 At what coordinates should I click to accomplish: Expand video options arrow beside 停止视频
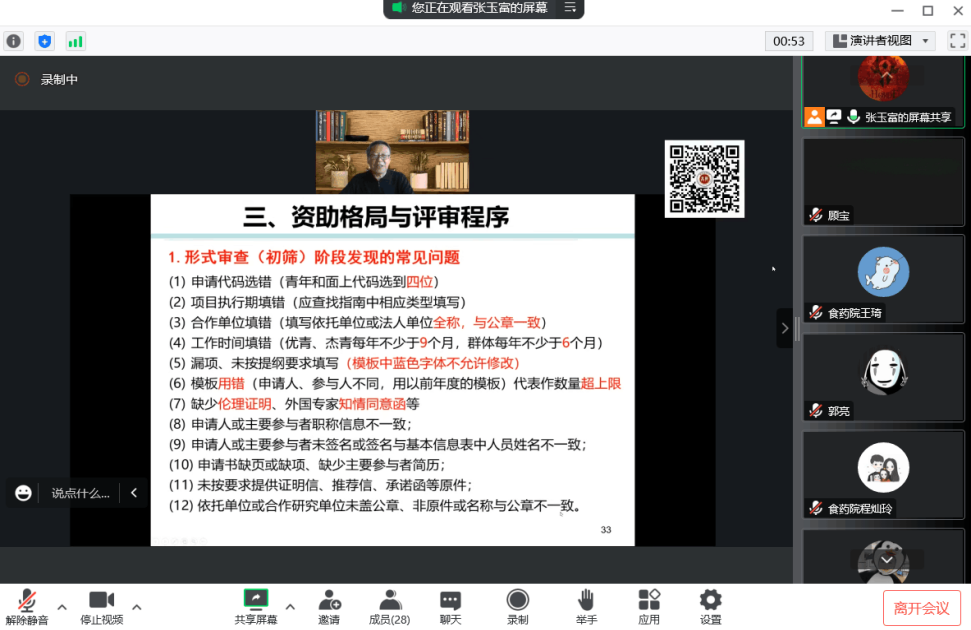pos(137,607)
